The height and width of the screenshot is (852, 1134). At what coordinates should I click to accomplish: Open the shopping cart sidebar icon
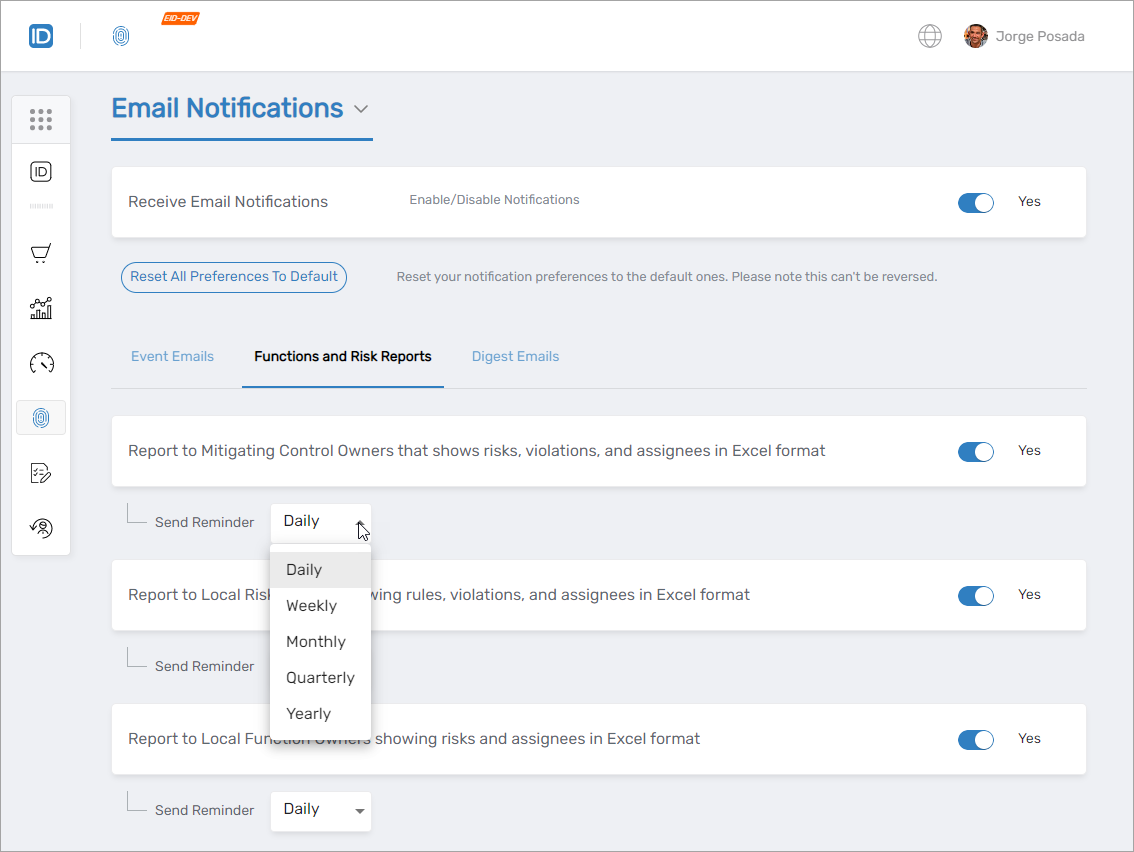tap(41, 253)
